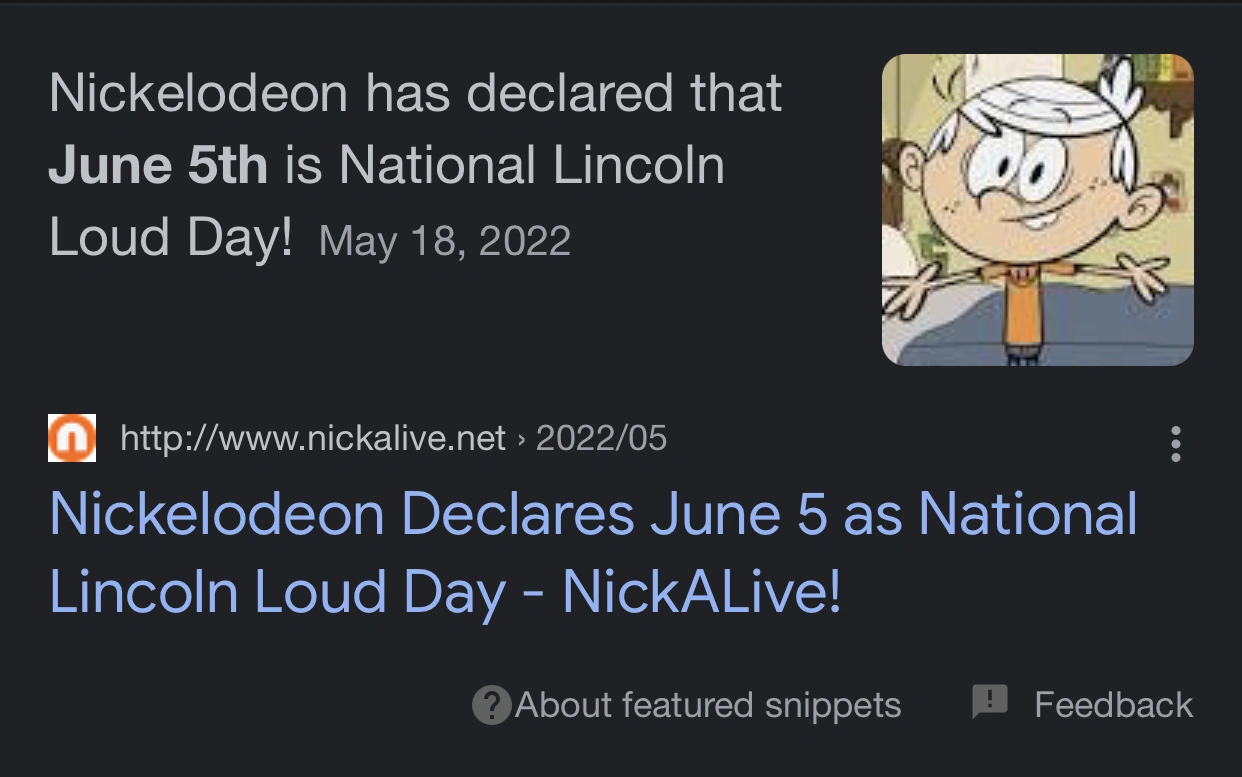Viewport: 1242px width, 777px height.
Task: Click the words National Lincoln in the snippet
Action: (532, 165)
